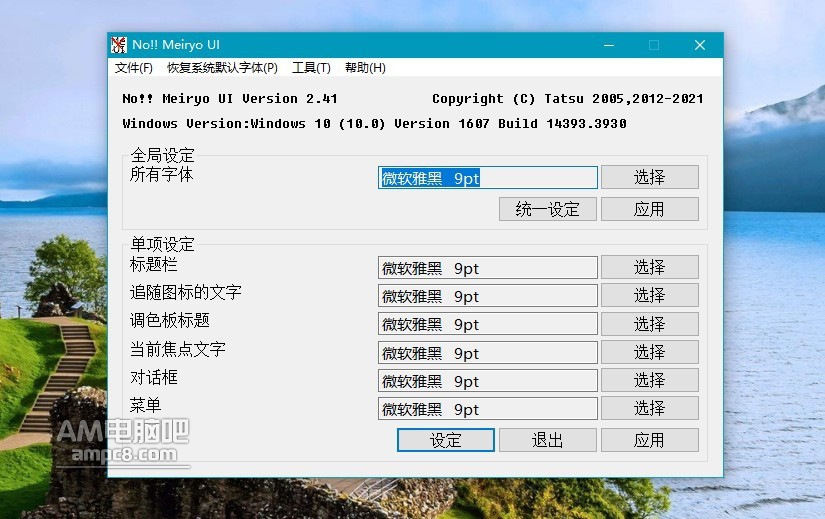
Task: Click 选择 button for 菜单
Action: (650, 408)
